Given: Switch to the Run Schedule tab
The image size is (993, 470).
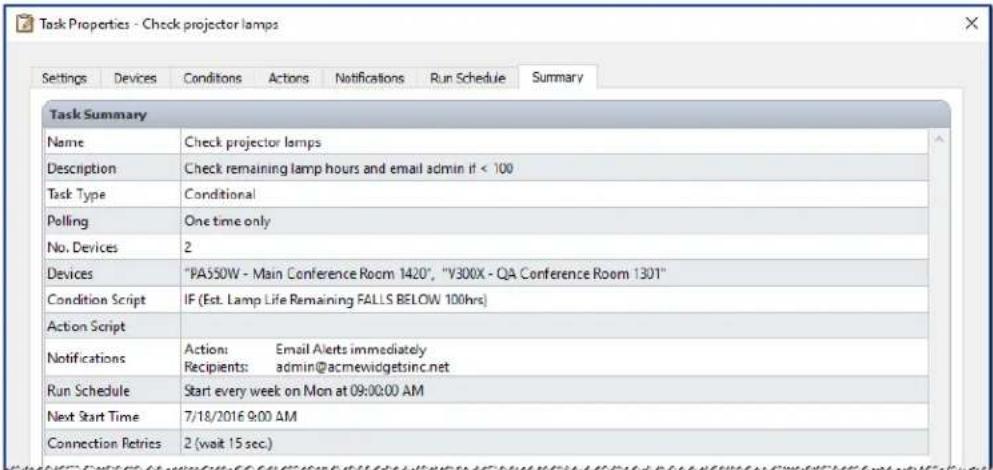Looking at the screenshot, I should pyautogui.click(x=468, y=78).
